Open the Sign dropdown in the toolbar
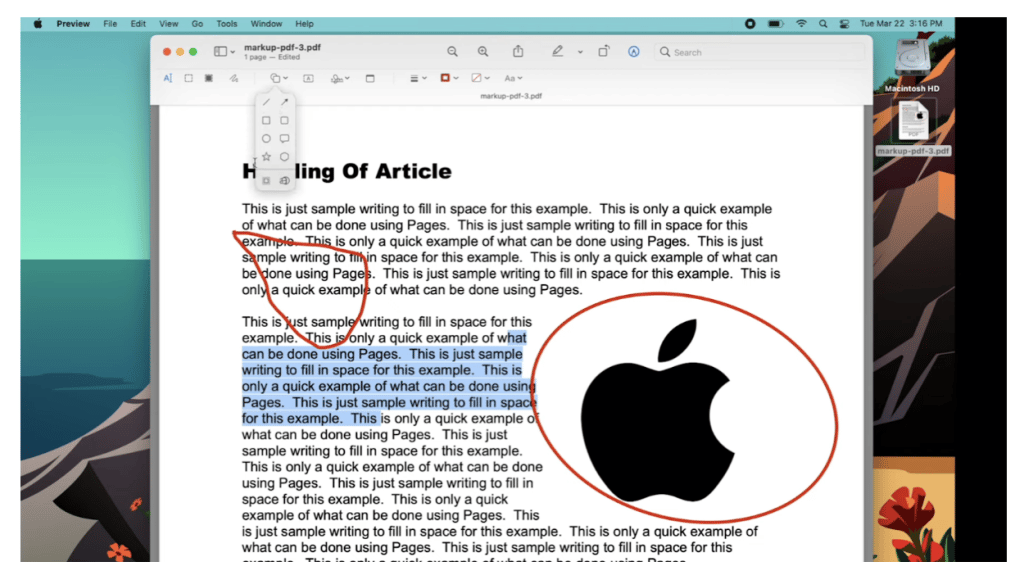 pyautogui.click(x=340, y=78)
